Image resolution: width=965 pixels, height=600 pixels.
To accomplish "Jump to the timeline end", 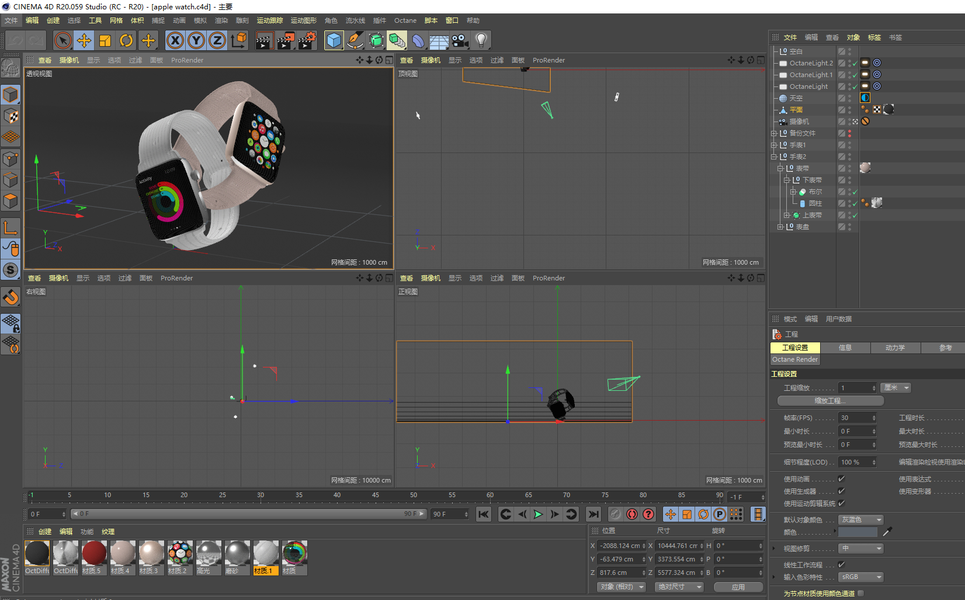I will [x=593, y=514].
